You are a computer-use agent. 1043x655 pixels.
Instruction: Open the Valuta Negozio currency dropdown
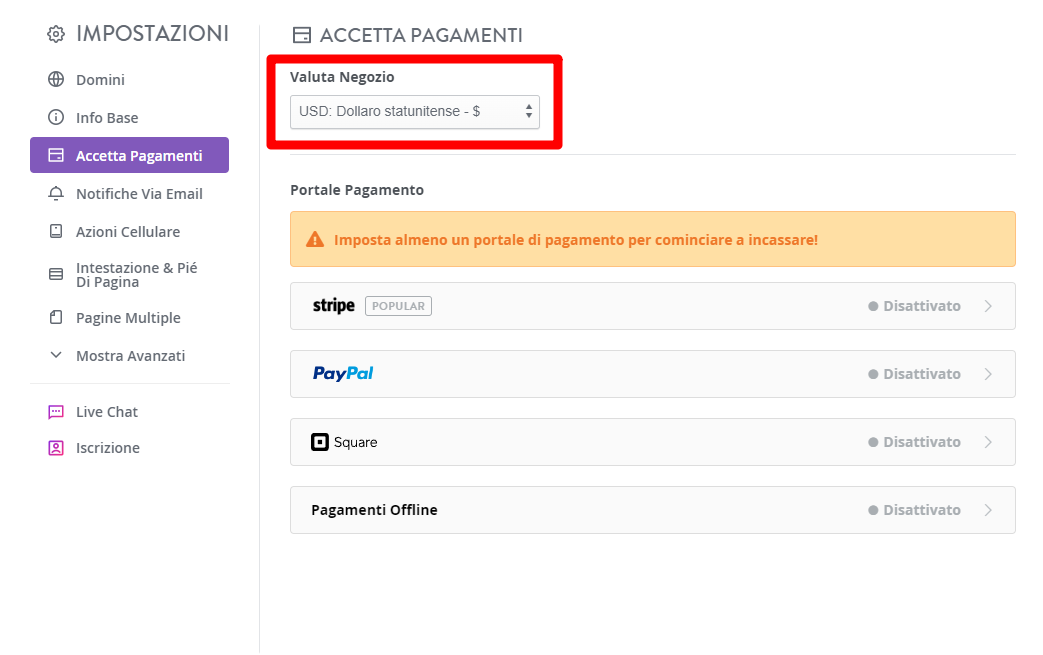415,112
